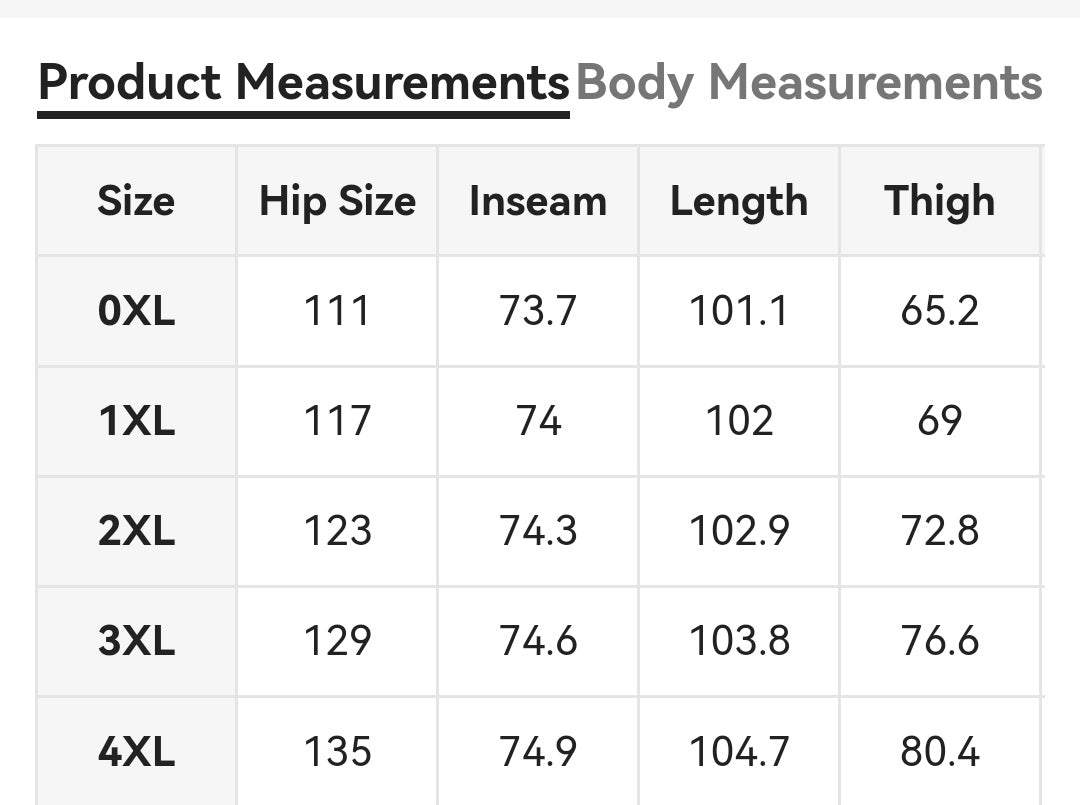Select the Product Measurements tab

(x=304, y=83)
